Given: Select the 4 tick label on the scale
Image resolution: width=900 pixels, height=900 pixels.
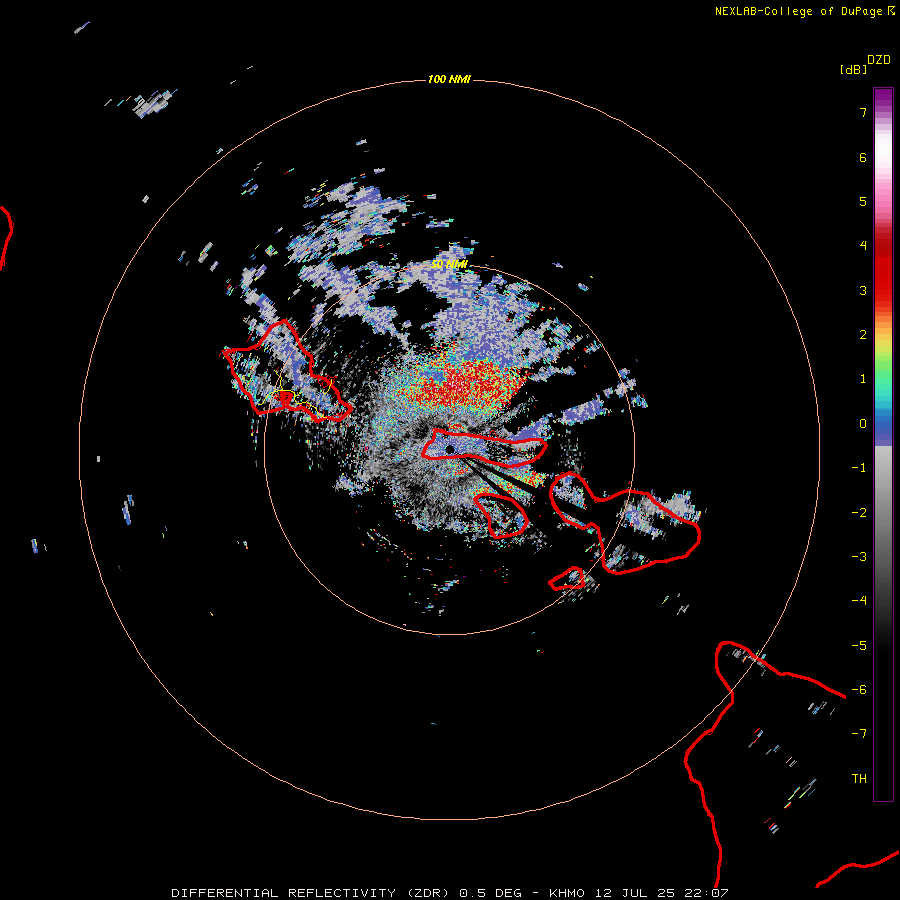Looking at the screenshot, I should [863, 246].
